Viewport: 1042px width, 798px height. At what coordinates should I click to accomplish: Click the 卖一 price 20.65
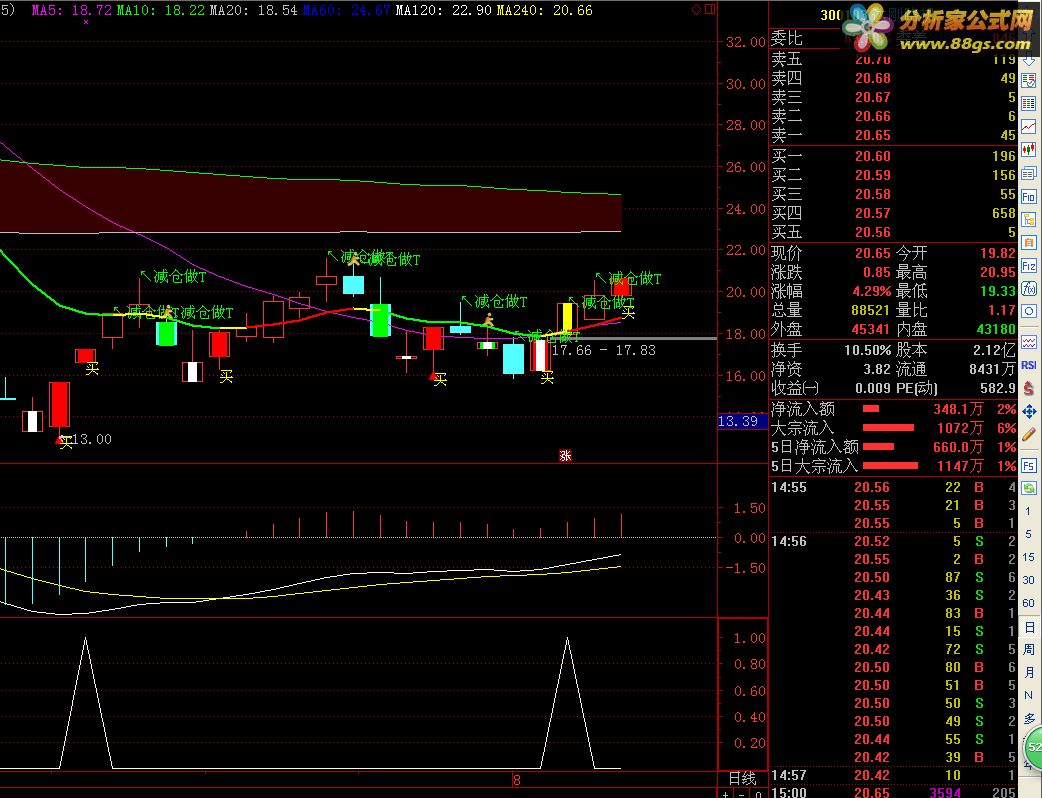(873, 135)
